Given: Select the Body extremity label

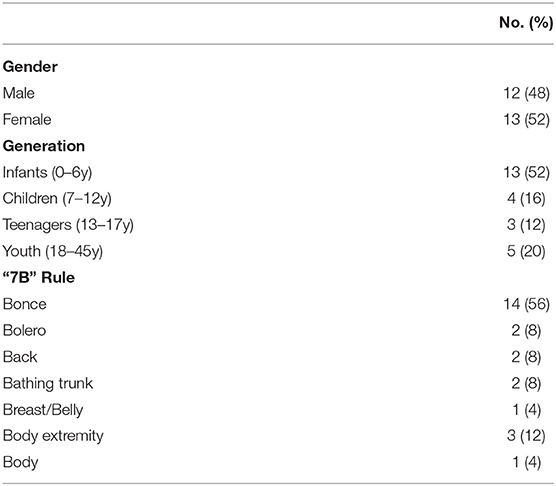Looking at the screenshot, I should pyautogui.click(x=53, y=436).
